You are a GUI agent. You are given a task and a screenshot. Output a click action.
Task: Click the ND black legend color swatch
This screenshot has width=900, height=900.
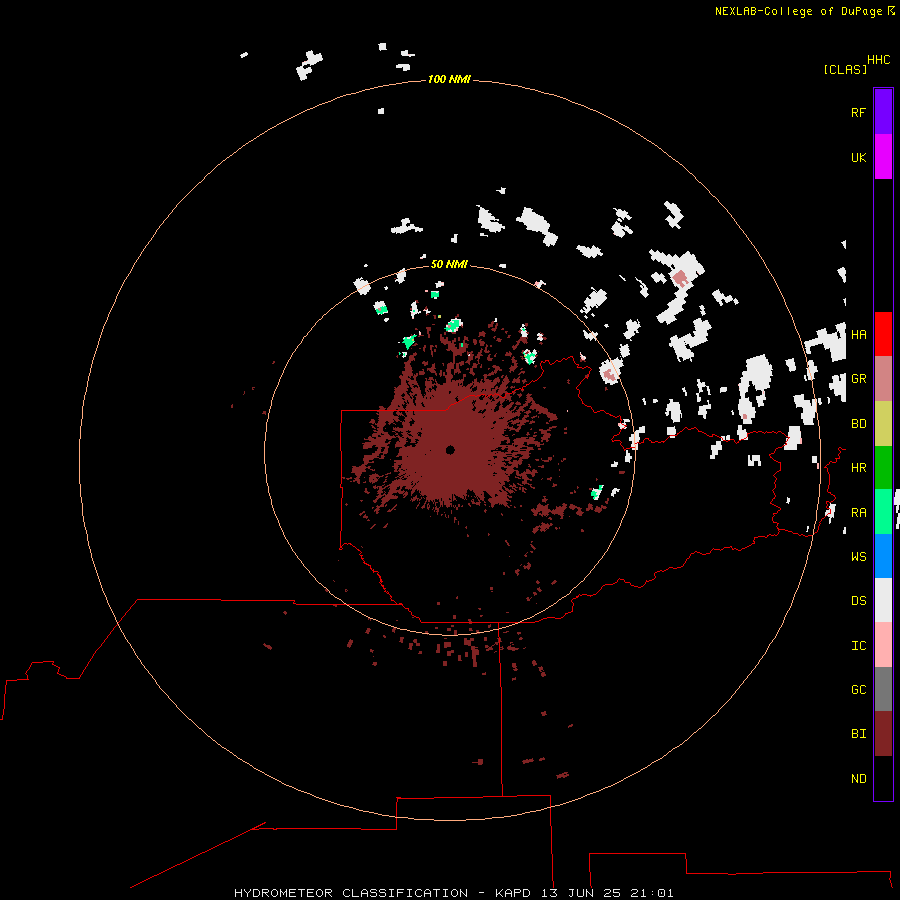click(883, 778)
